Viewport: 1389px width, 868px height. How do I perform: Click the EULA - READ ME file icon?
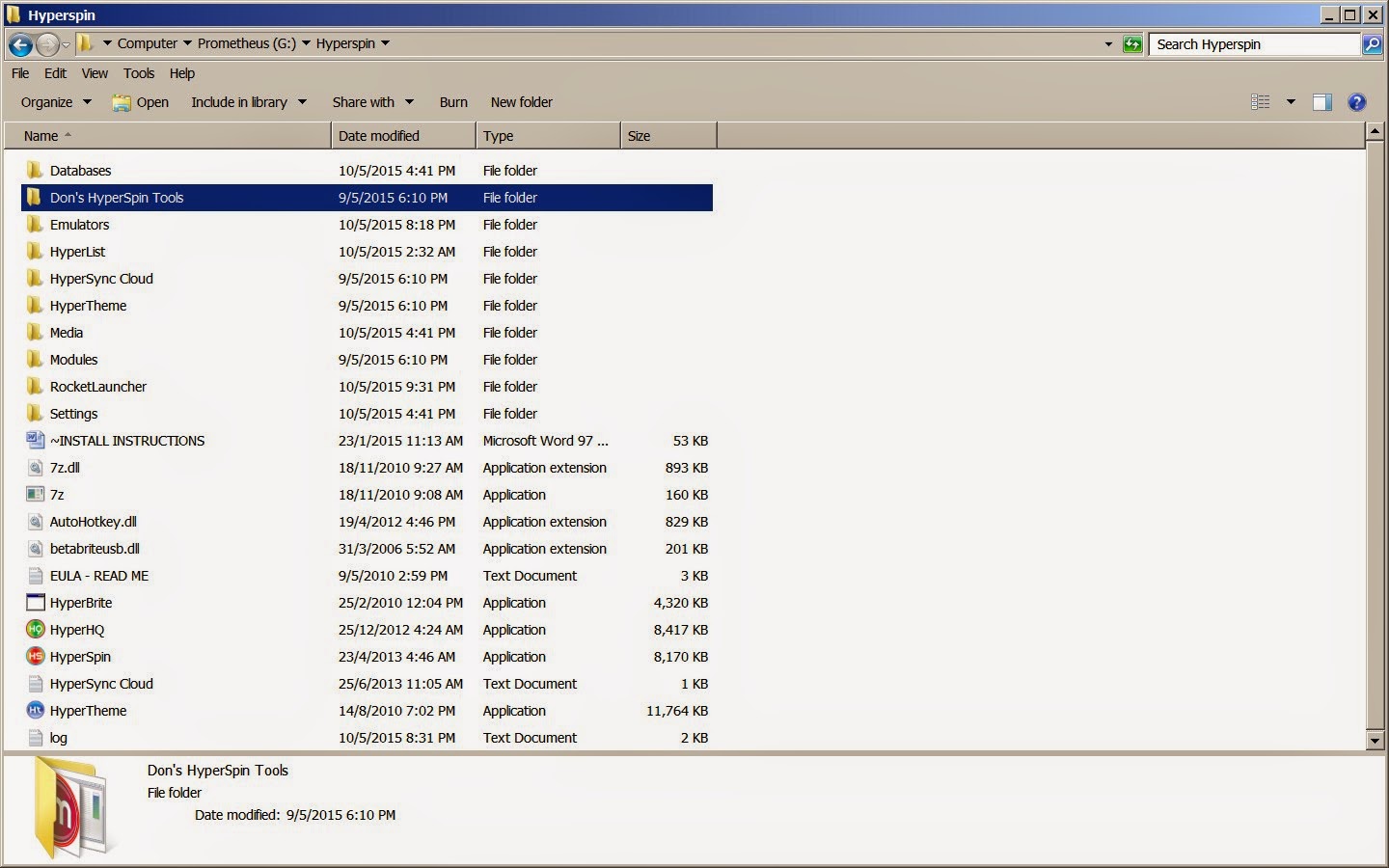pyautogui.click(x=35, y=576)
